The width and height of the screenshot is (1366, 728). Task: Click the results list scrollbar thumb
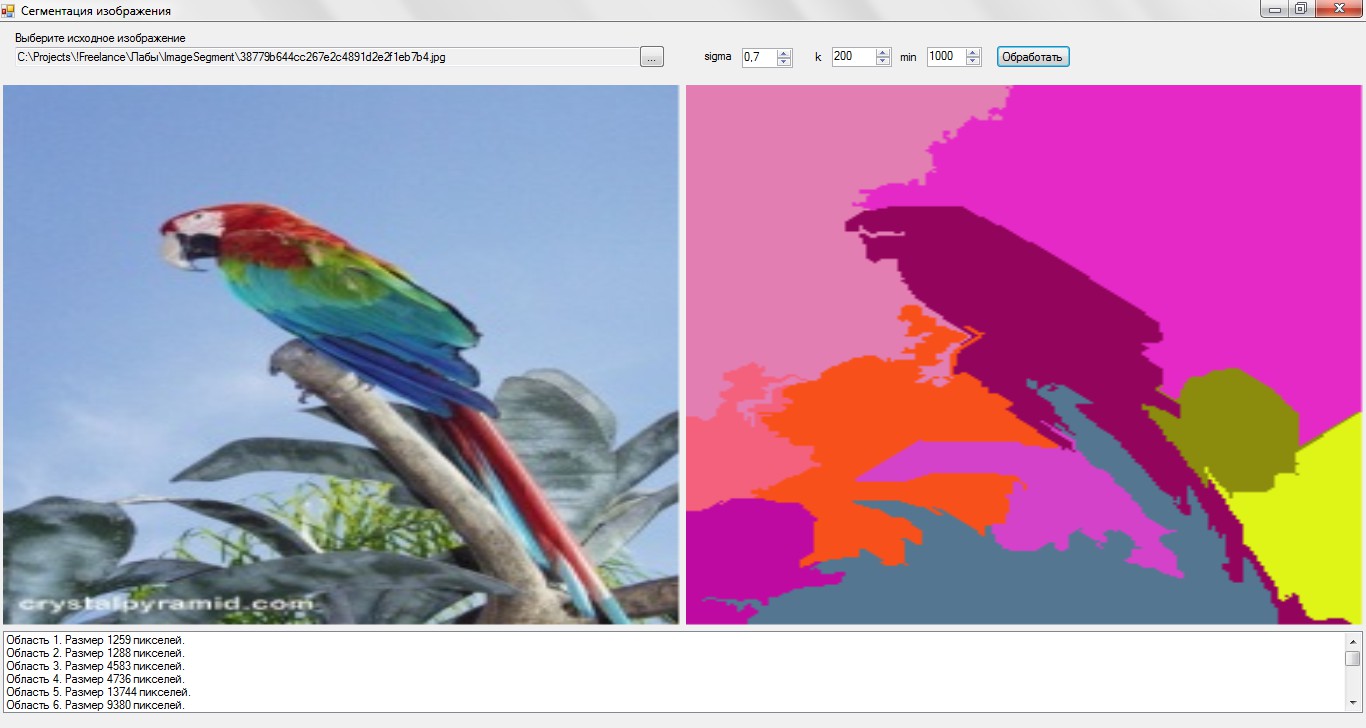pyautogui.click(x=1353, y=658)
